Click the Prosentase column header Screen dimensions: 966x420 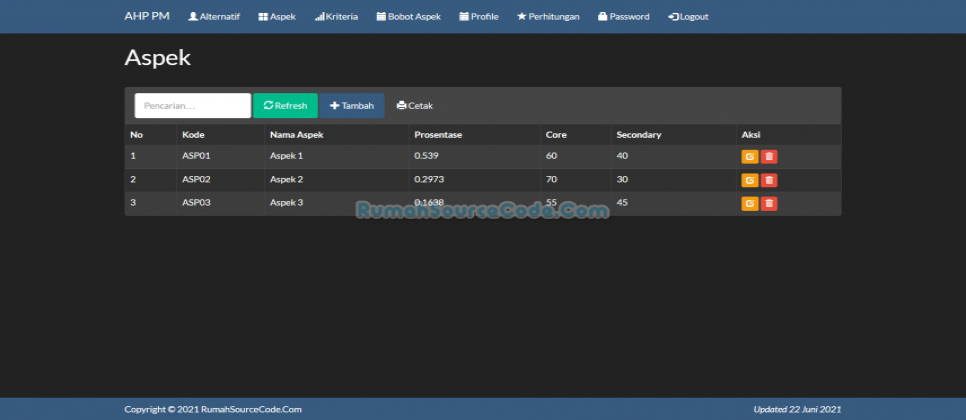pos(438,135)
